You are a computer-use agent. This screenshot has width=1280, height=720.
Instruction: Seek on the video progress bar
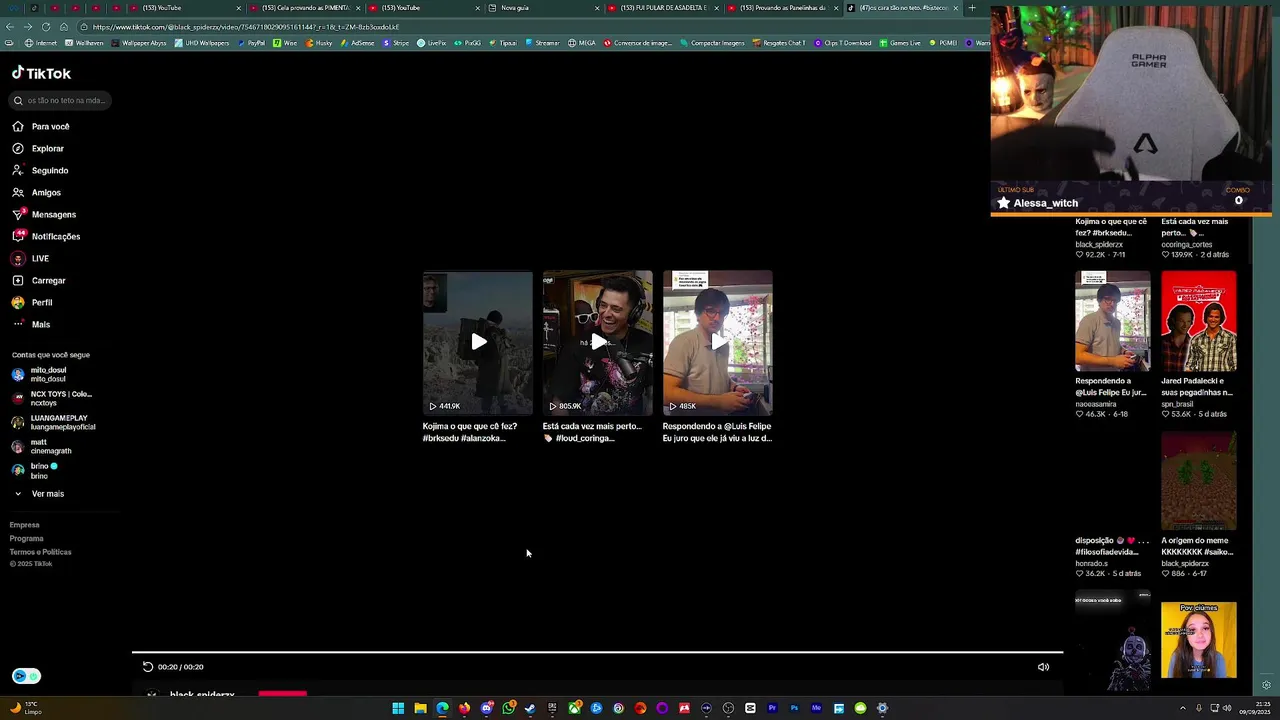pyautogui.click(x=597, y=652)
